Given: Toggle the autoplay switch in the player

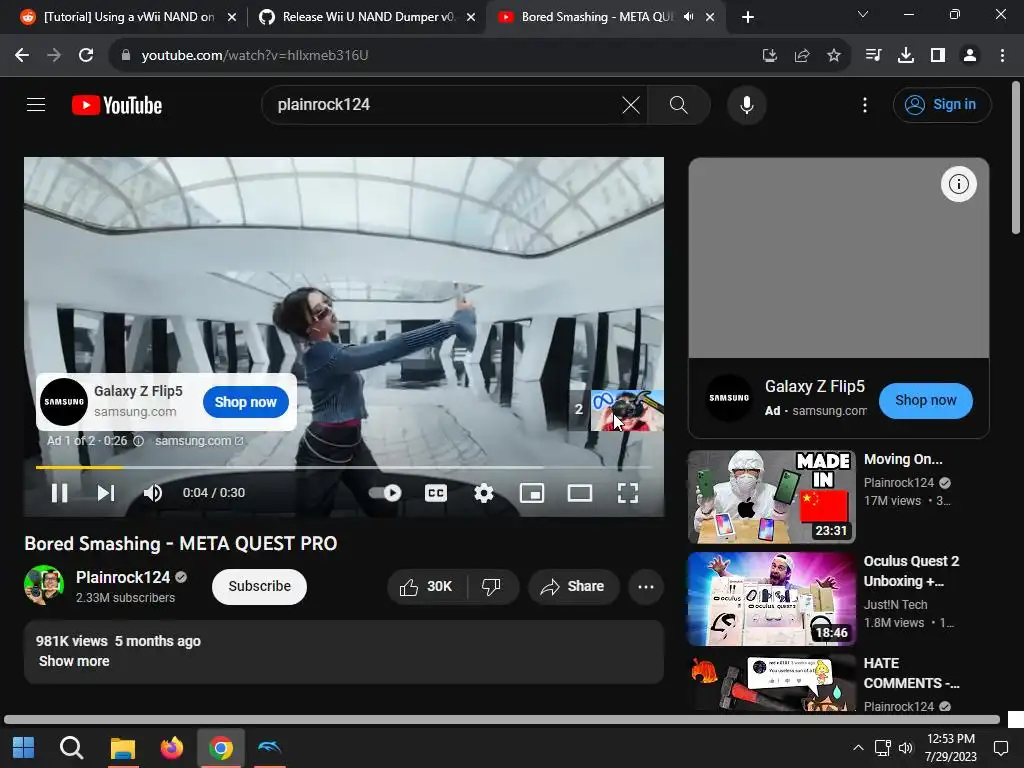Looking at the screenshot, I should [385, 493].
